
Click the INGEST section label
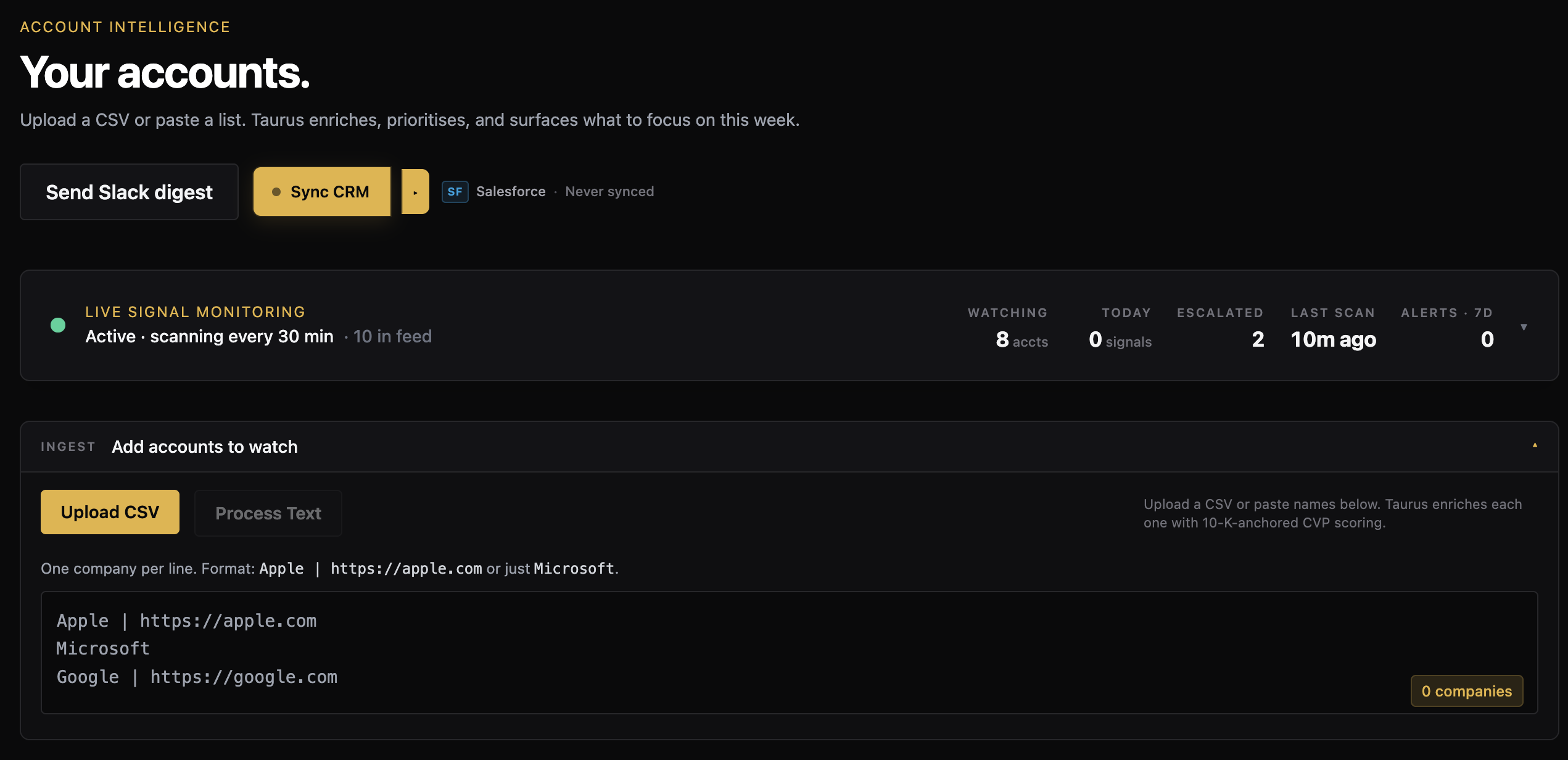(68, 447)
